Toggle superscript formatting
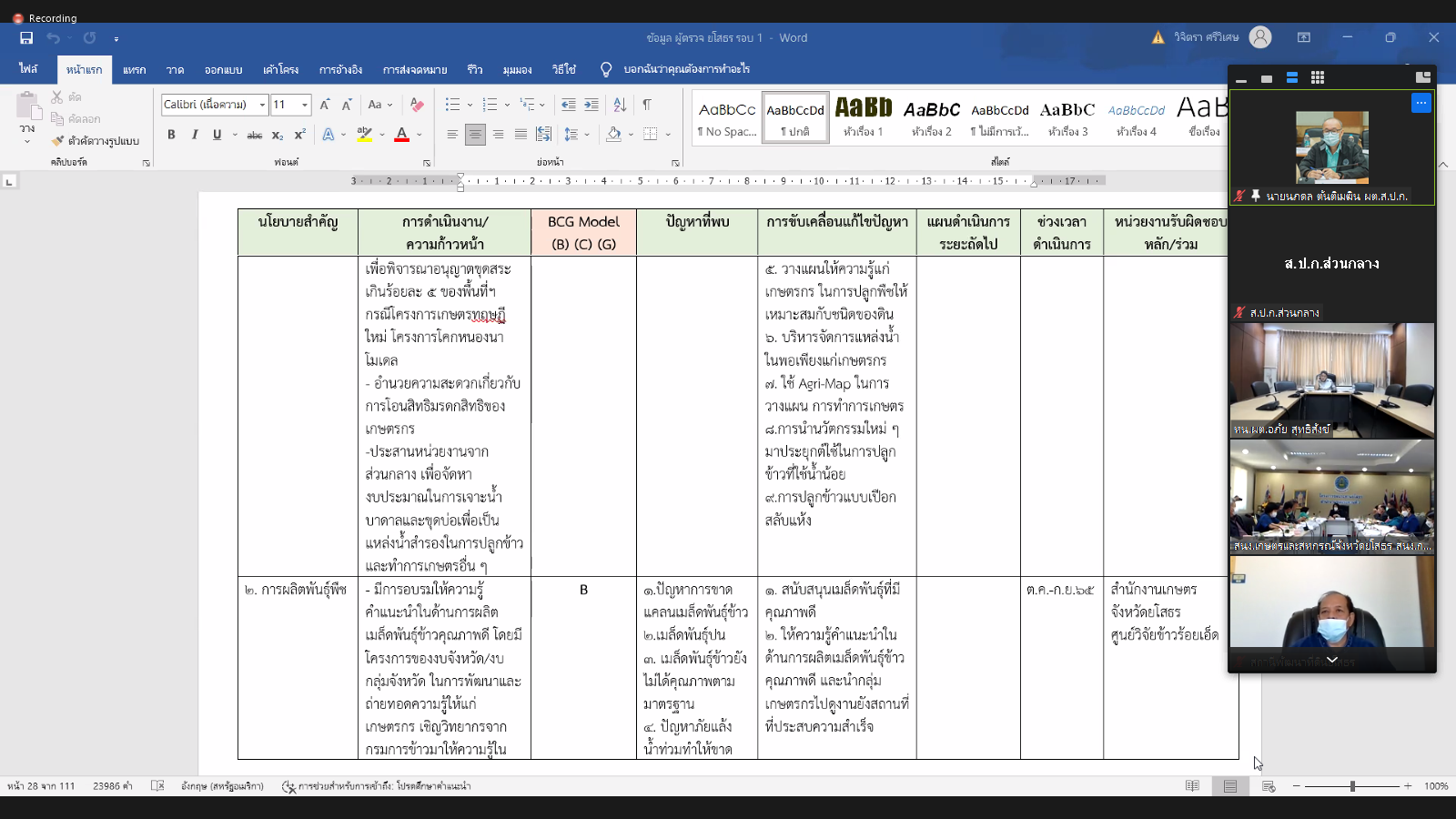 click(299, 135)
